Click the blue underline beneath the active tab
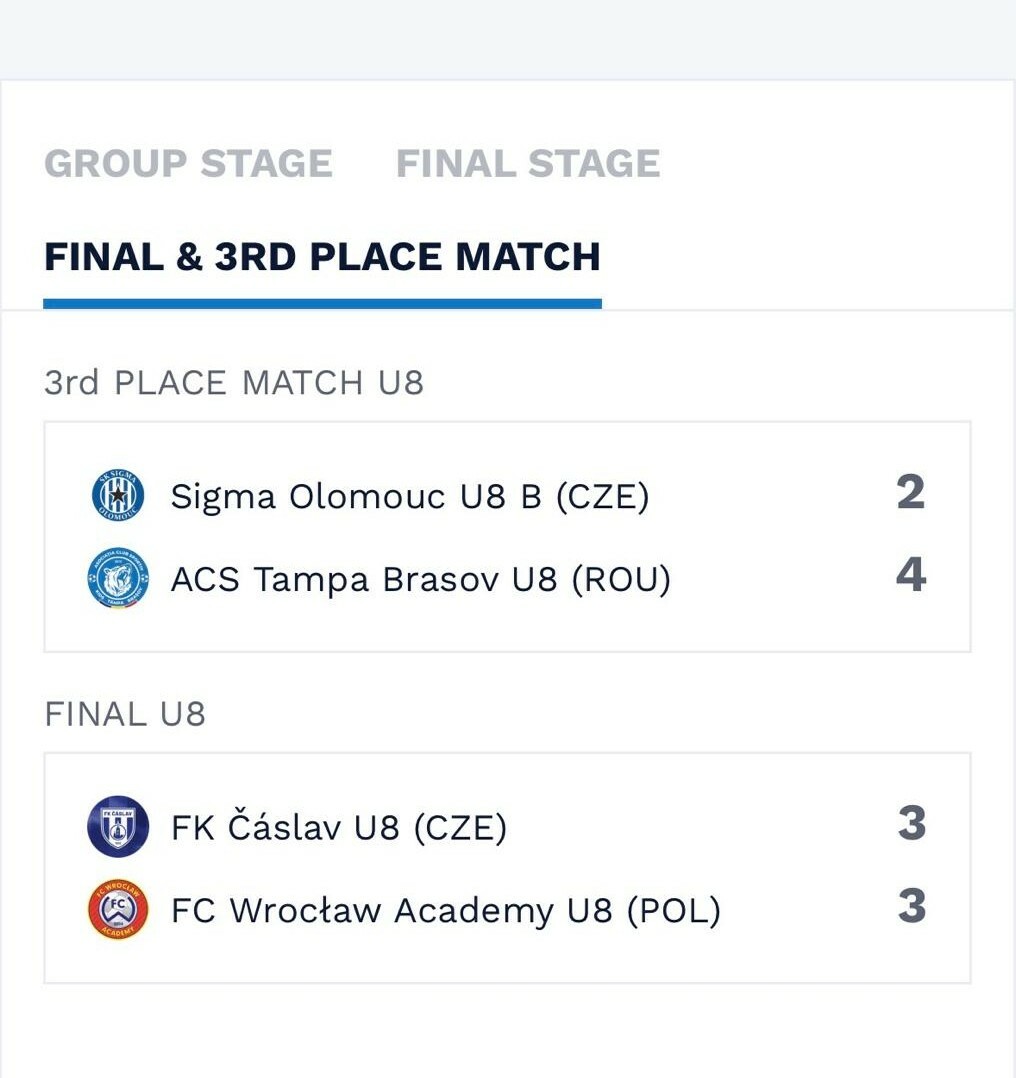 click(x=322, y=303)
